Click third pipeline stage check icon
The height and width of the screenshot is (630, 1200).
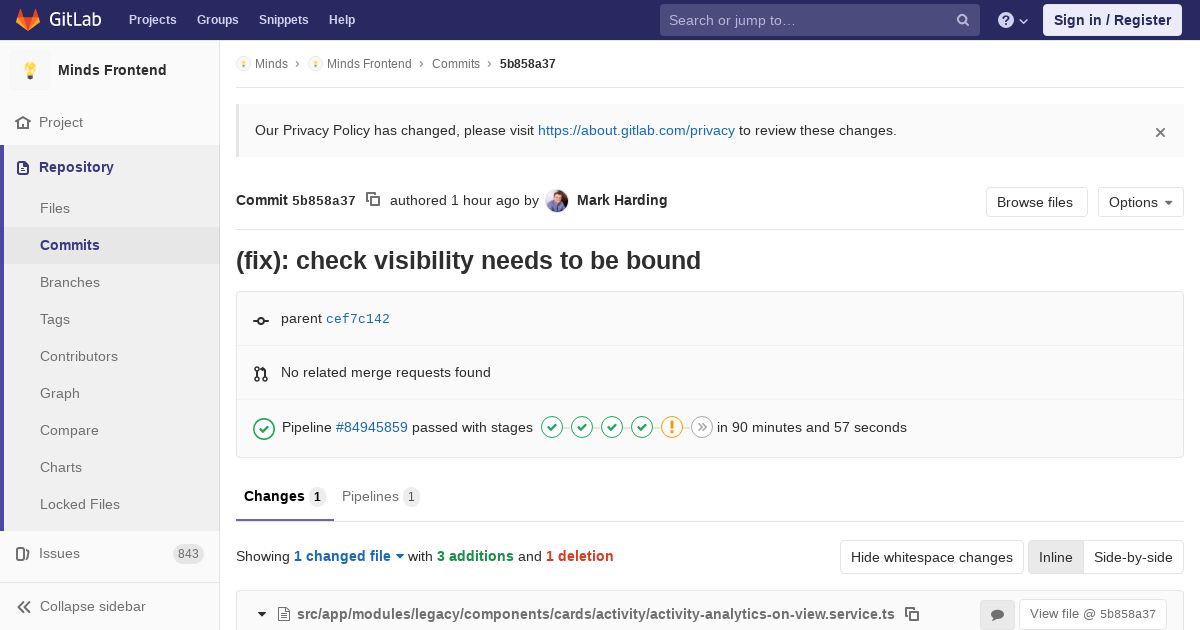(x=612, y=427)
